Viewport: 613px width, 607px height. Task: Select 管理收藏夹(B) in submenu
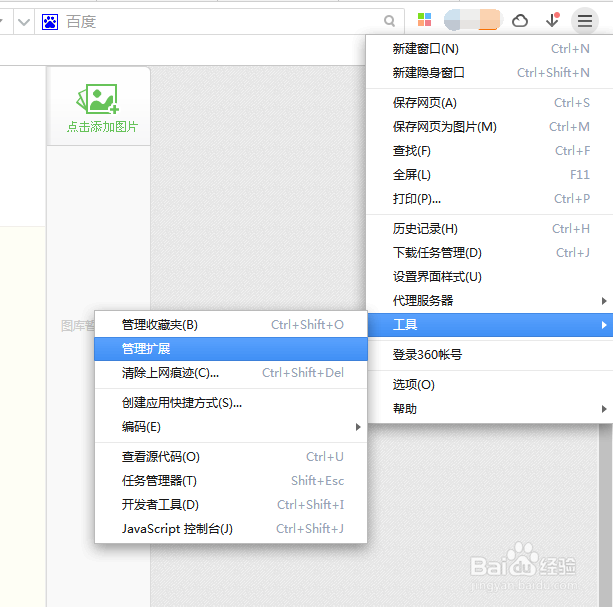[x=231, y=325]
